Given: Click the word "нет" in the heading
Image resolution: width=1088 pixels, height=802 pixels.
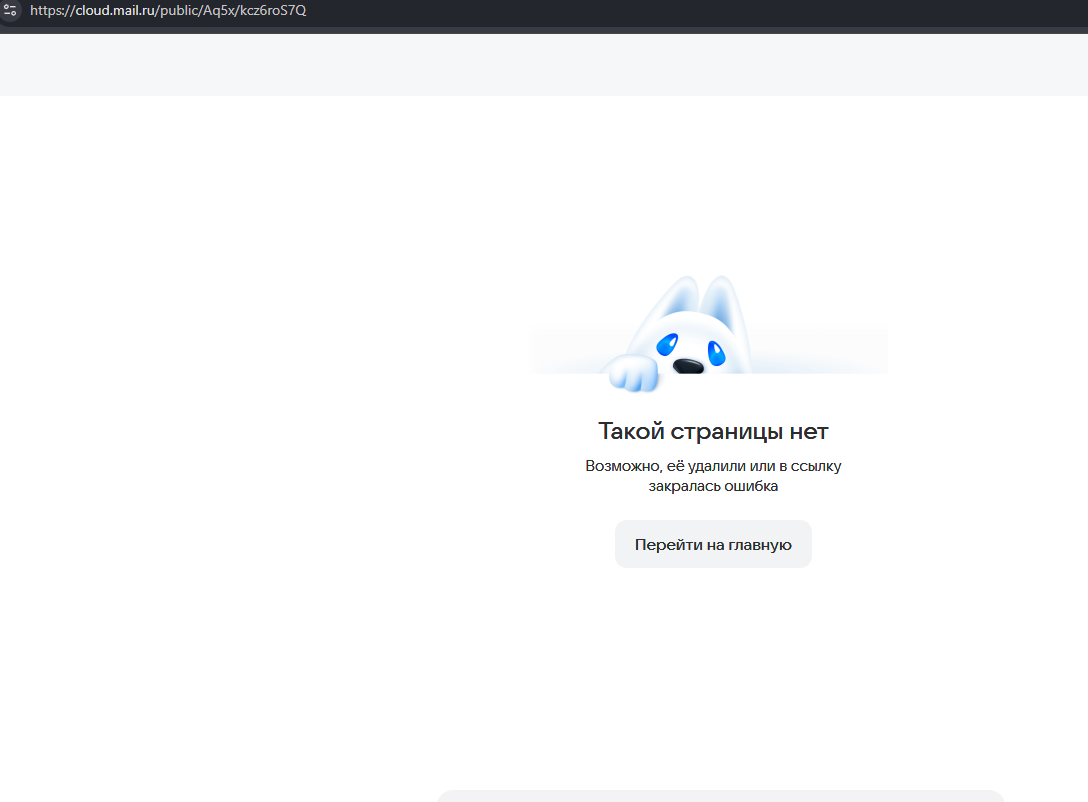Looking at the screenshot, I should pyautogui.click(x=808, y=431).
